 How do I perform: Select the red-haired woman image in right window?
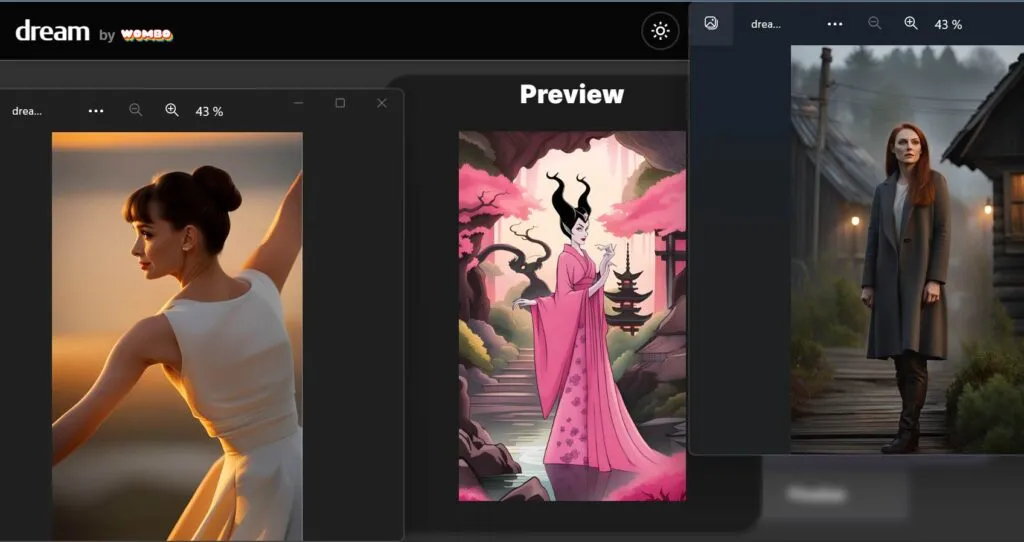point(907,249)
